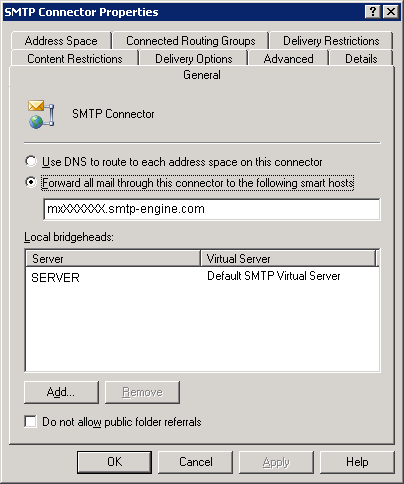Switch to Content Restrictions tab
Viewport: 404px width, 484px height.
click(75, 59)
